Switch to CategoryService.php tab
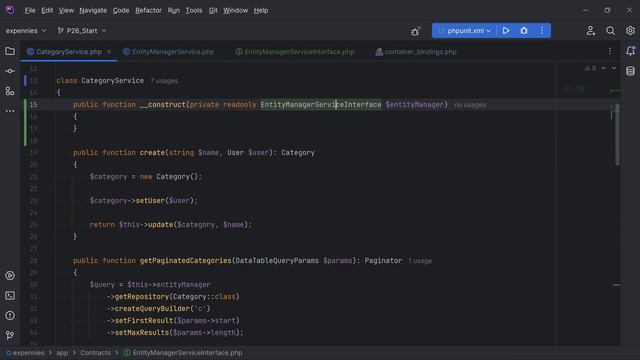This screenshot has height=360, width=640. pos(69,52)
